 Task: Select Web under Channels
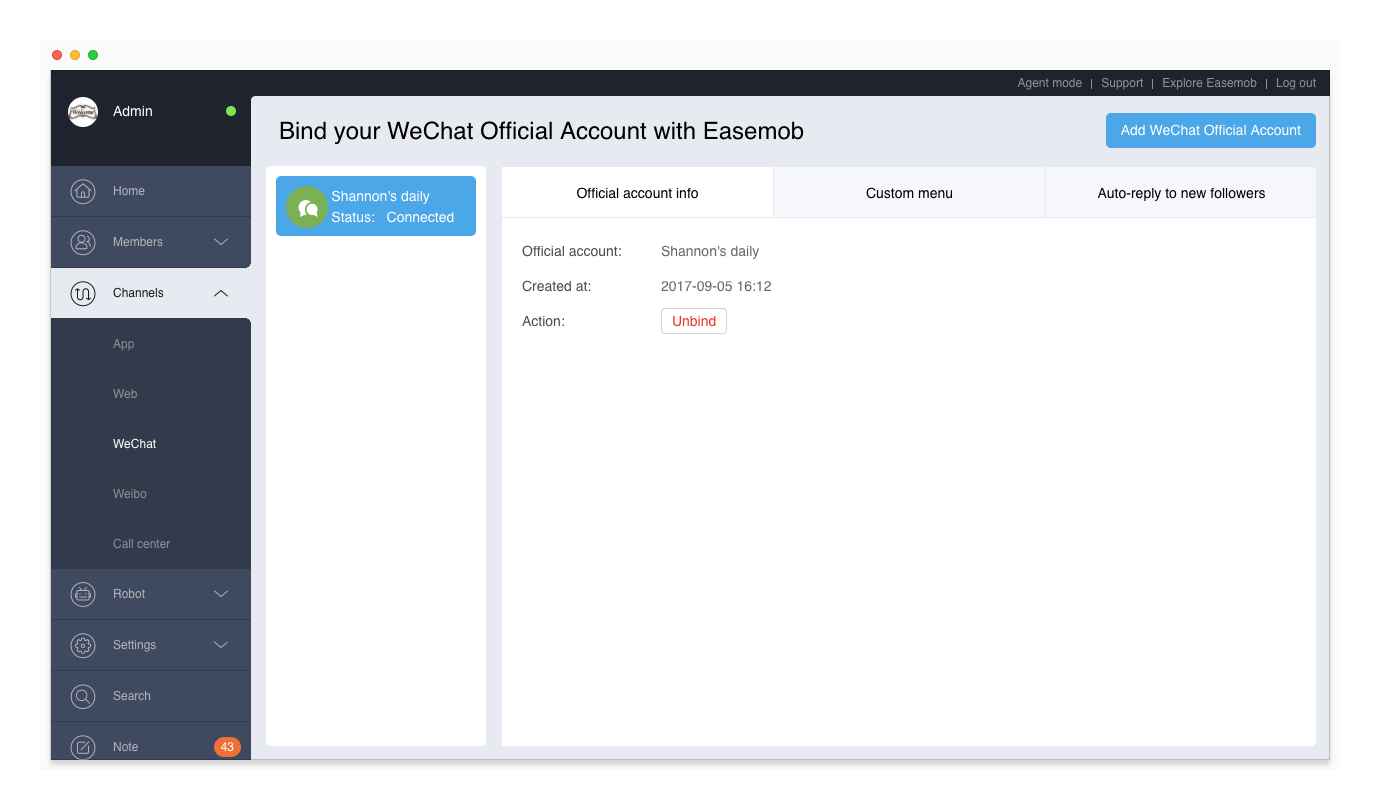coord(125,394)
